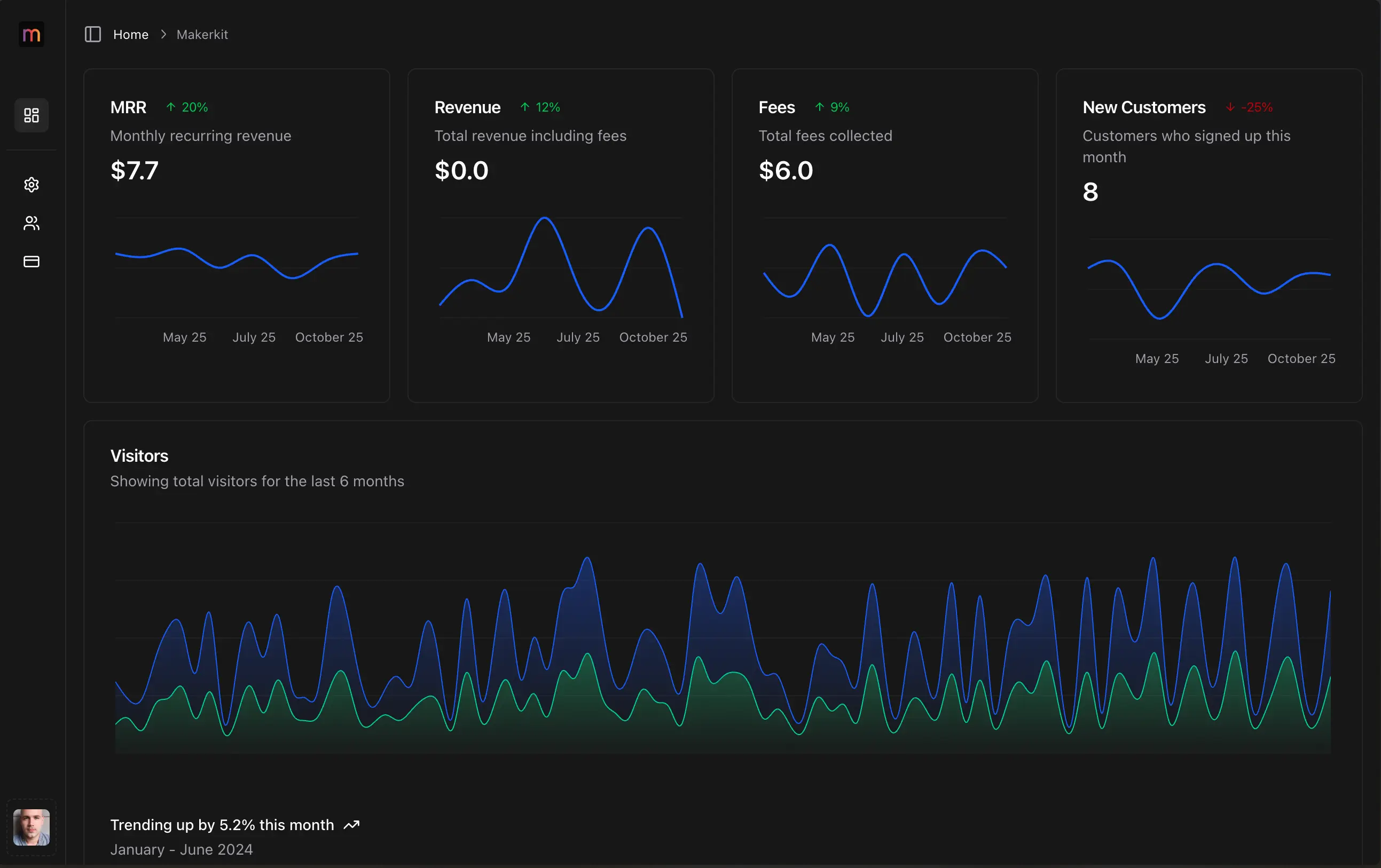1381x868 pixels.
Task: Click the red down arrow on New Customers
Action: click(1229, 107)
